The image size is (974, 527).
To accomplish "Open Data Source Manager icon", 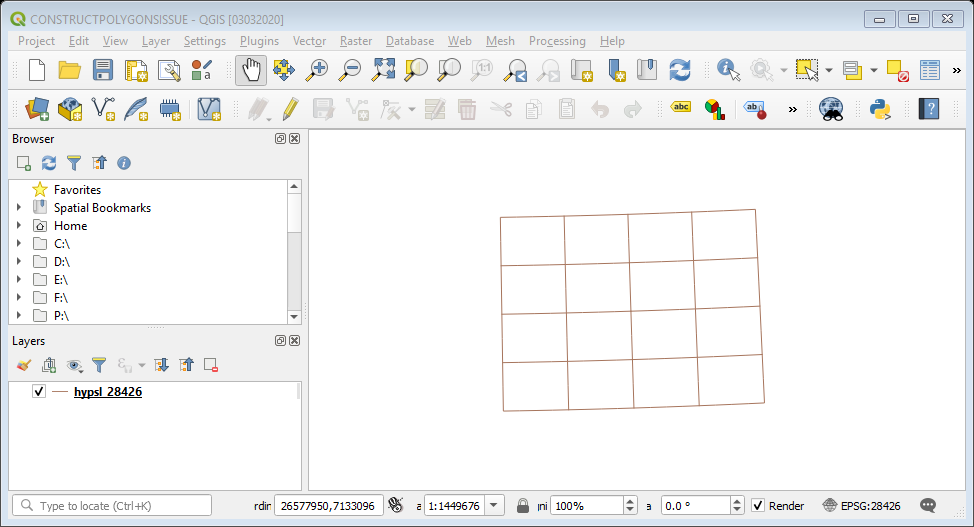I will [37, 109].
